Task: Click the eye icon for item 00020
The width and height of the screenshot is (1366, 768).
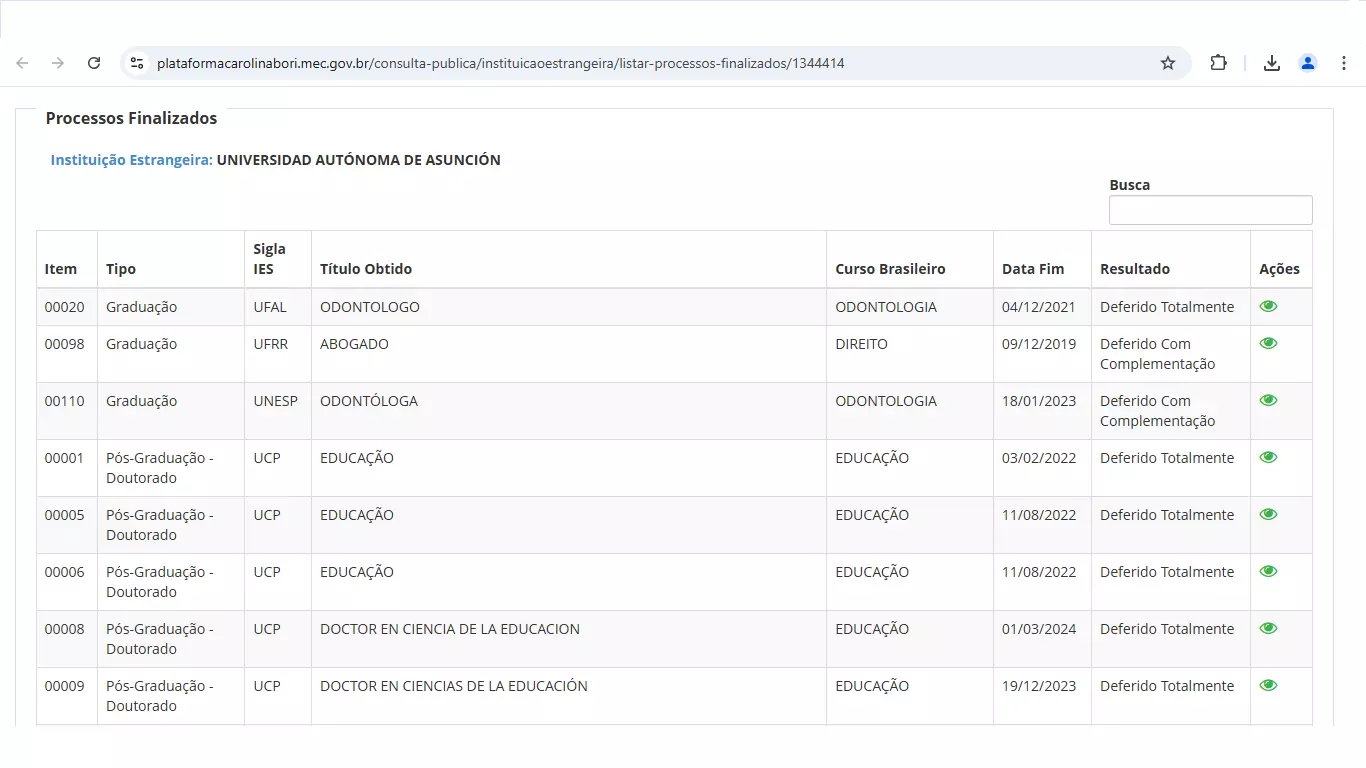Action: click(x=1268, y=307)
